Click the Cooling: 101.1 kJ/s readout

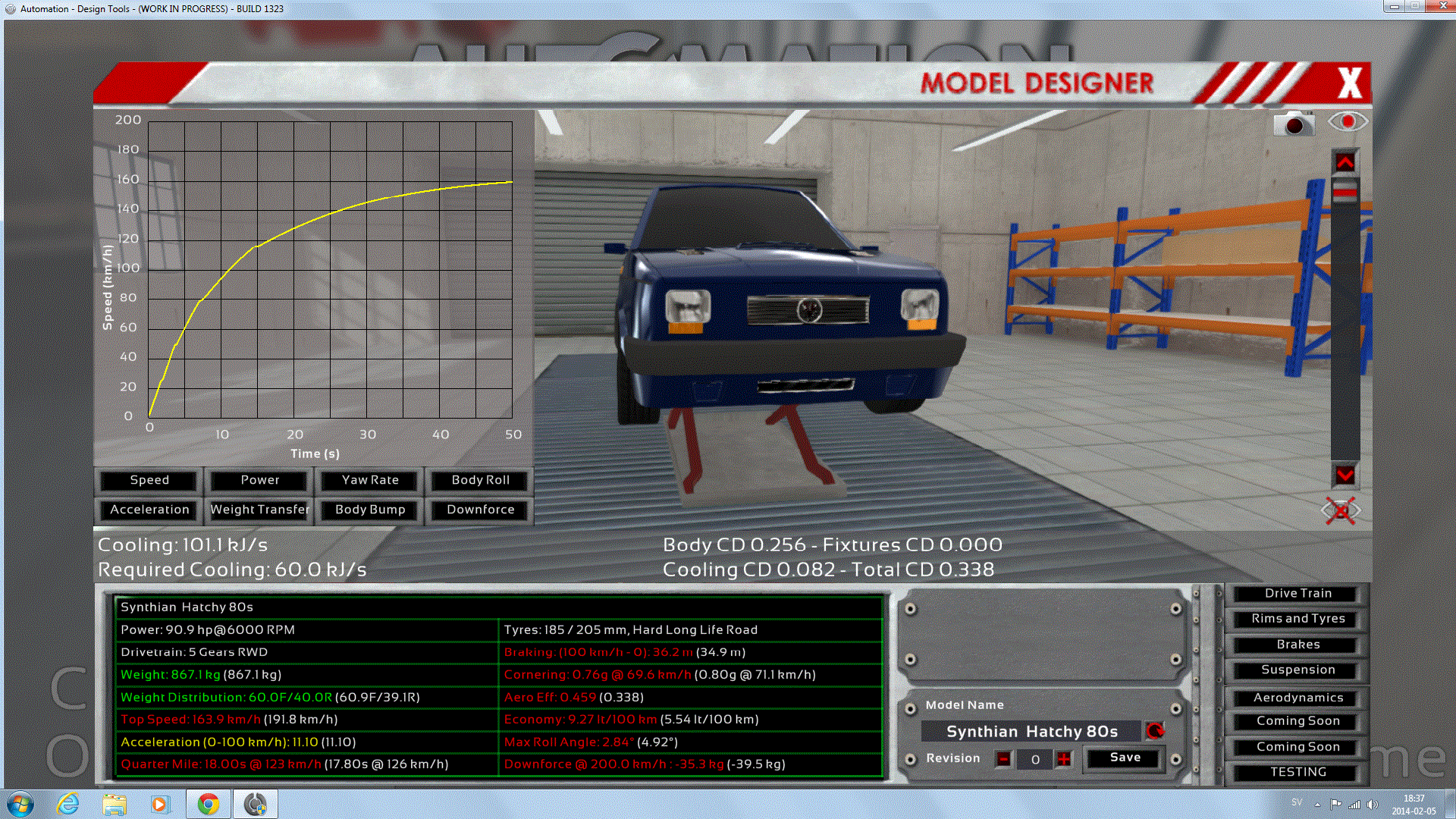click(x=183, y=545)
